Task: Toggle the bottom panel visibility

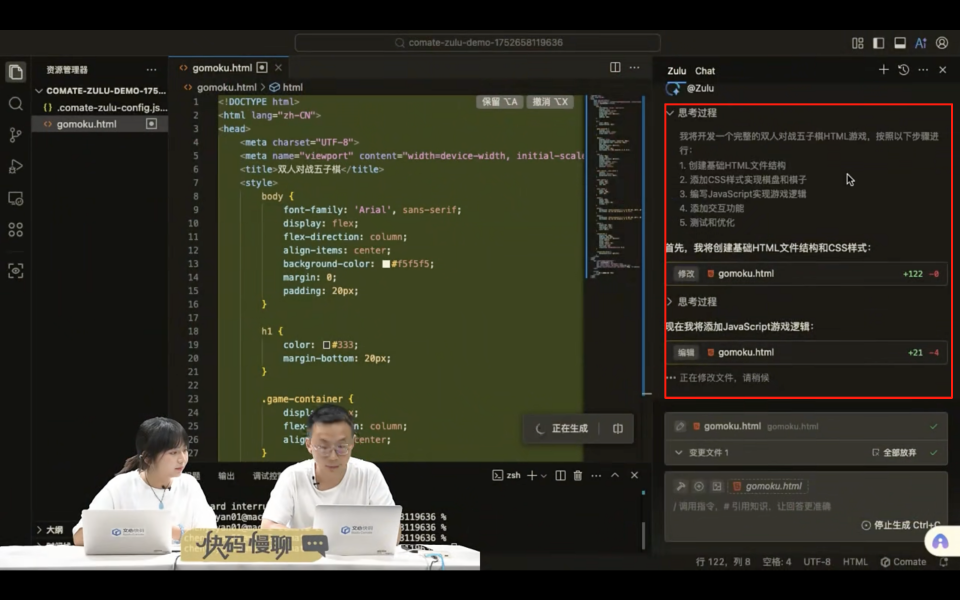Action: click(x=900, y=43)
